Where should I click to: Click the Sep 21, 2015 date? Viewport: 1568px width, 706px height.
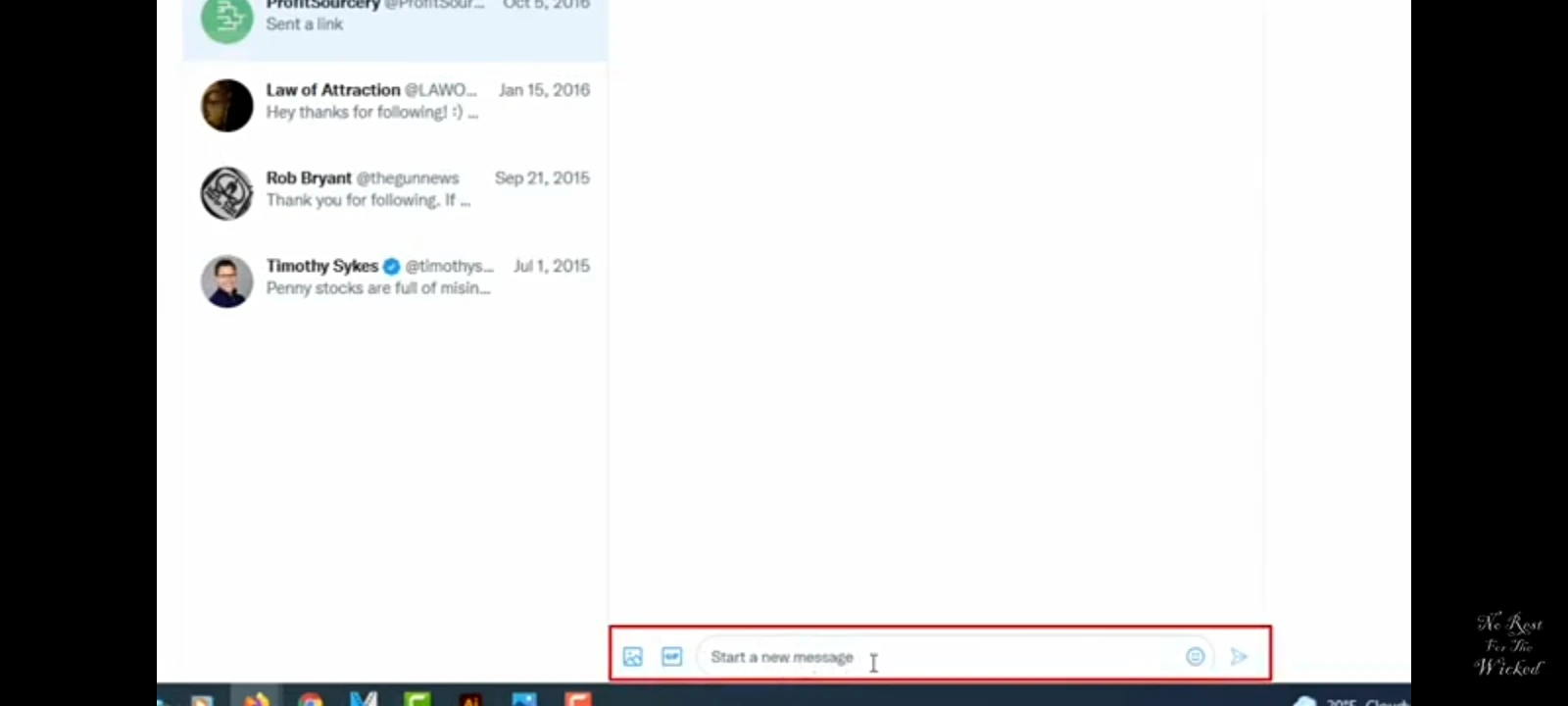pyautogui.click(x=542, y=178)
